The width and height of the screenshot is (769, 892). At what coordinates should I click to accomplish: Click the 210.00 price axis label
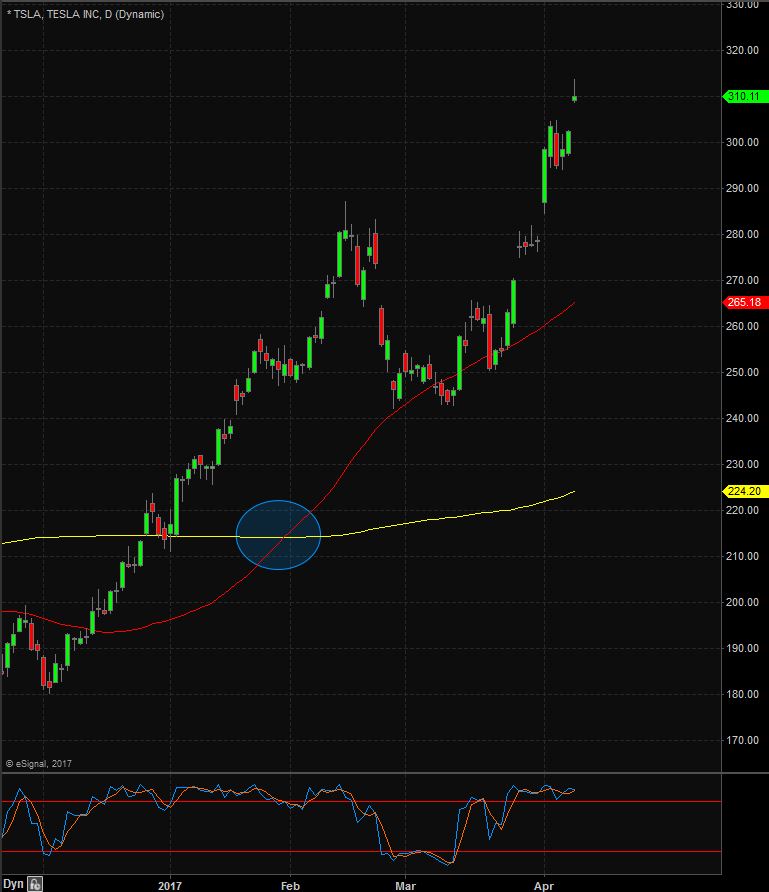pos(742,556)
